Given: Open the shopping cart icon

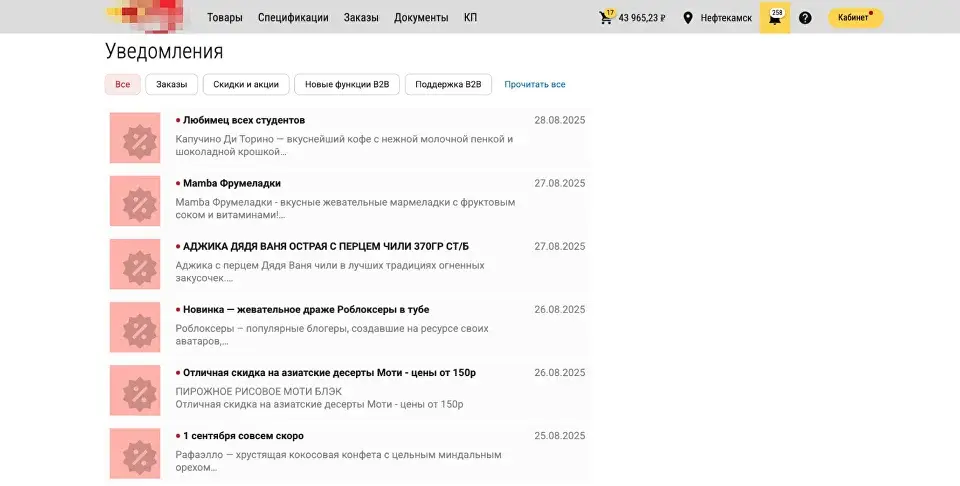Looking at the screenshot, I should 606,17.
